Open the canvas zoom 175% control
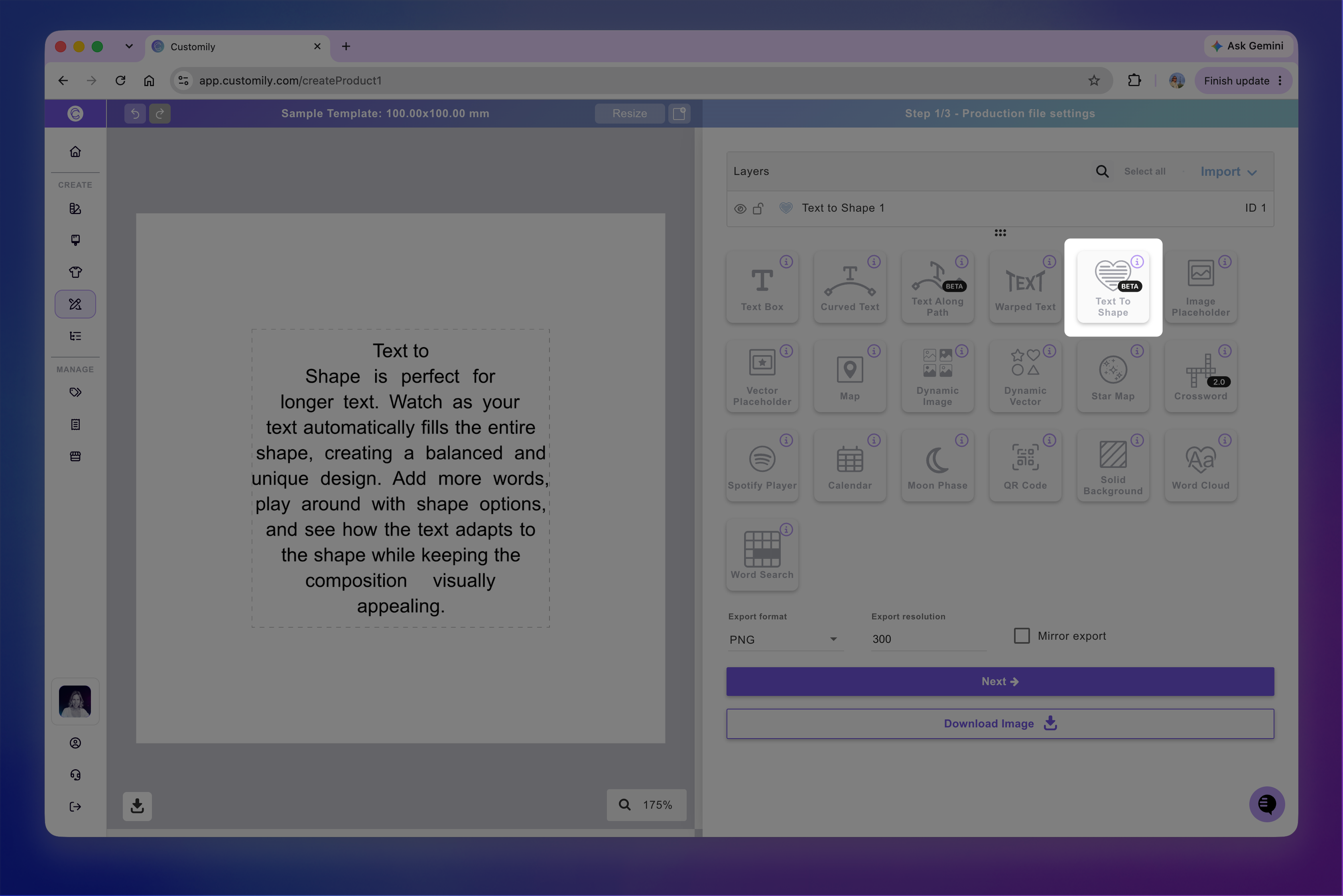This screenshot has width=1343, height=896. tap(646, 805)
